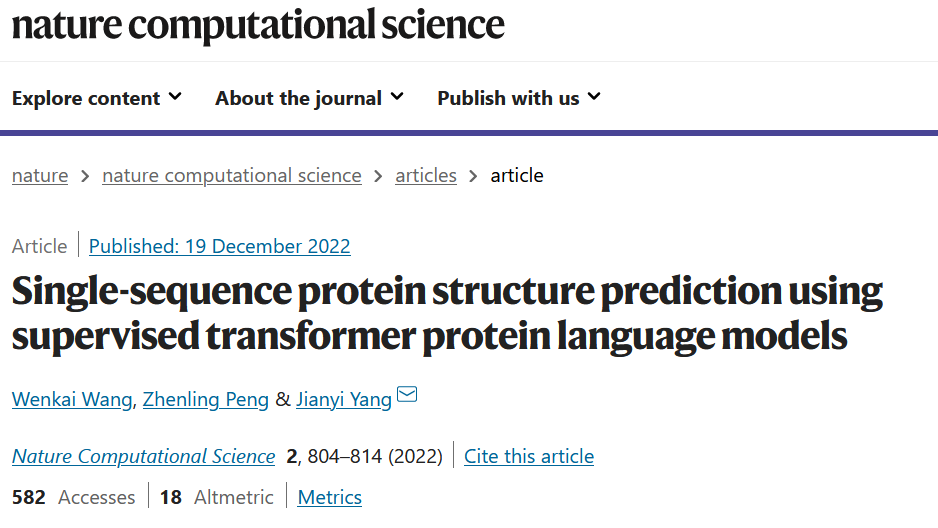Click the chevron next to About the journal
This screenshot has height=528, width=938.
point(397,97)
